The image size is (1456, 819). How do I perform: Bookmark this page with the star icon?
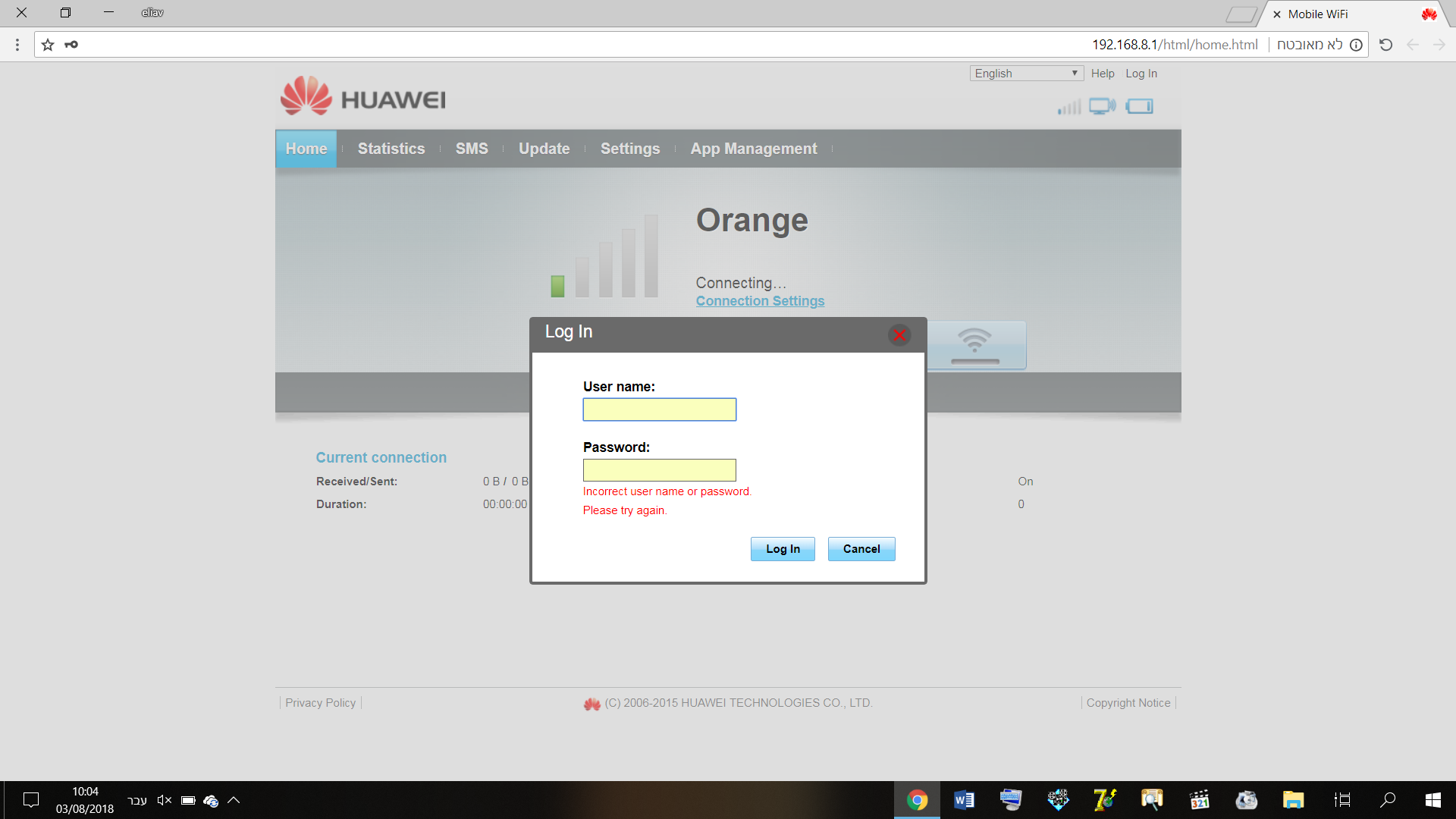[x=48, y=45]
